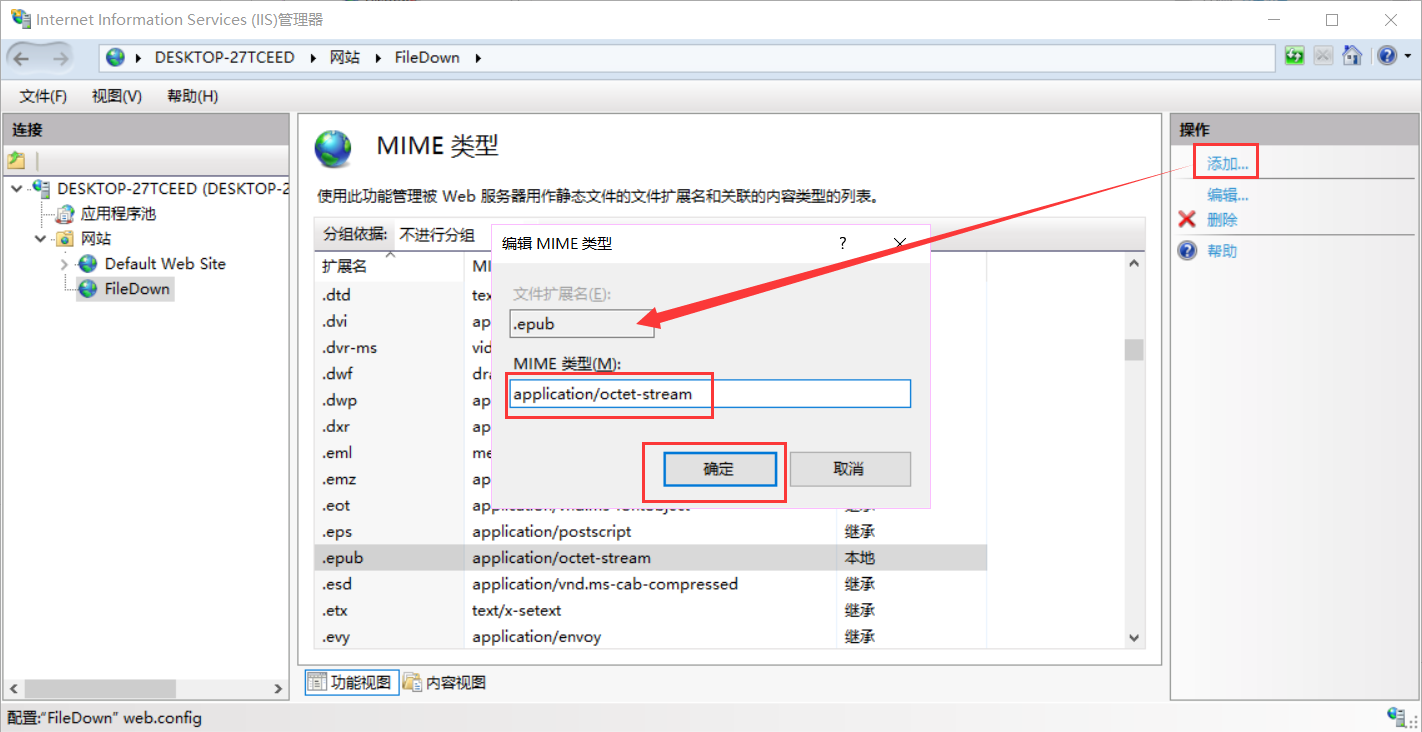This screenshot has height=732, width=1422.
Task: Click the 添加... link in actions panel
Action: point(1227,163)
